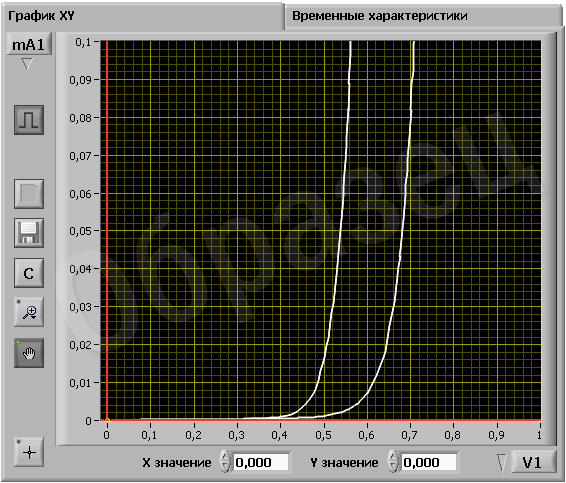Screen dimensions: 566x483
Task: Open the V1 axis selector
Action: click(533, 462)
